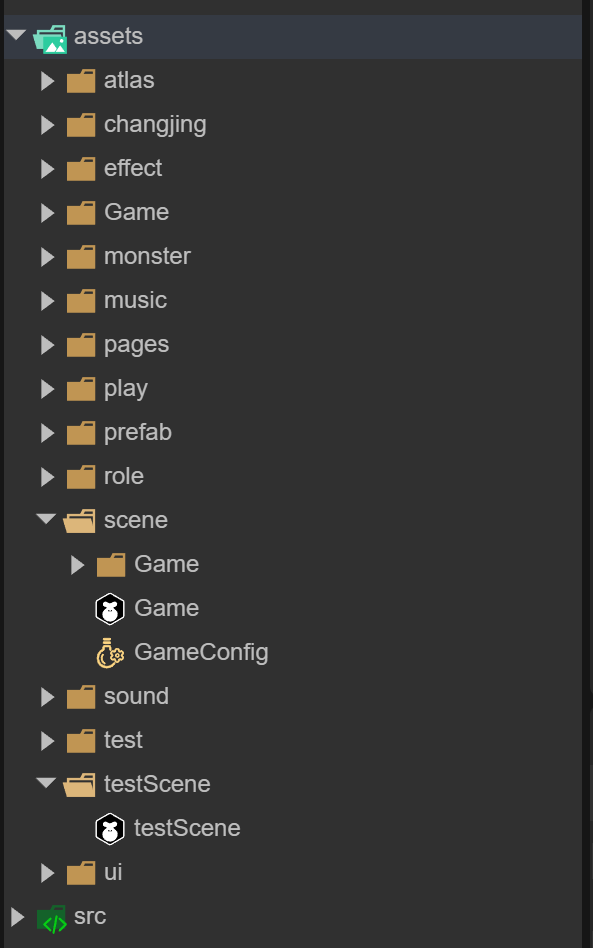Click the Game scene file icon
This screenshot has width=593, height=948.
(x=110, y=608)
